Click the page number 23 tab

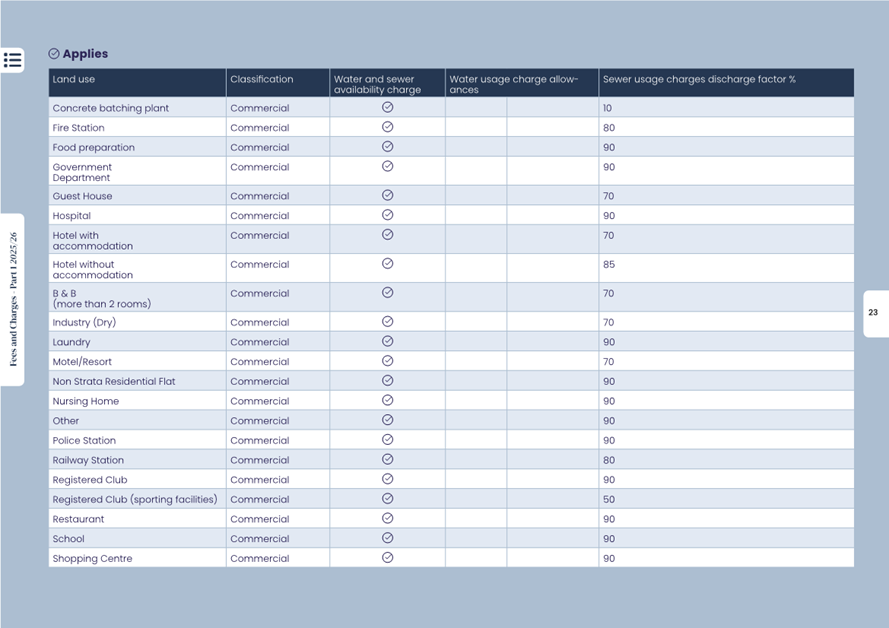874,313
